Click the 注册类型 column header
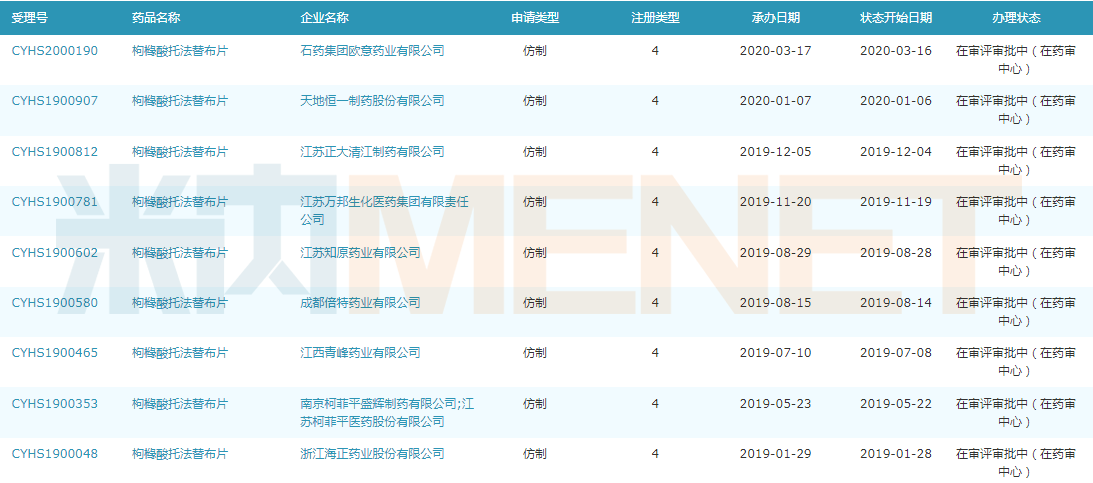Screen dimensions: 1093x483 (x=655, y=18)
